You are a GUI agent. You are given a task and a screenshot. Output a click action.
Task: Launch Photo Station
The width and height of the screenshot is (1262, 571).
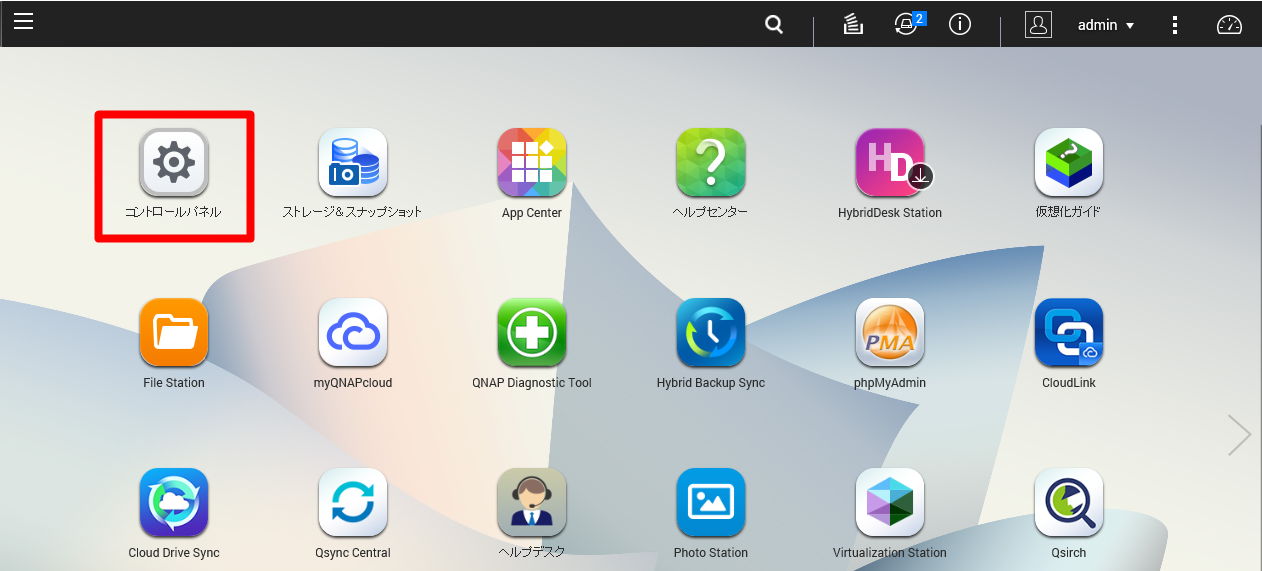(711, 502)
